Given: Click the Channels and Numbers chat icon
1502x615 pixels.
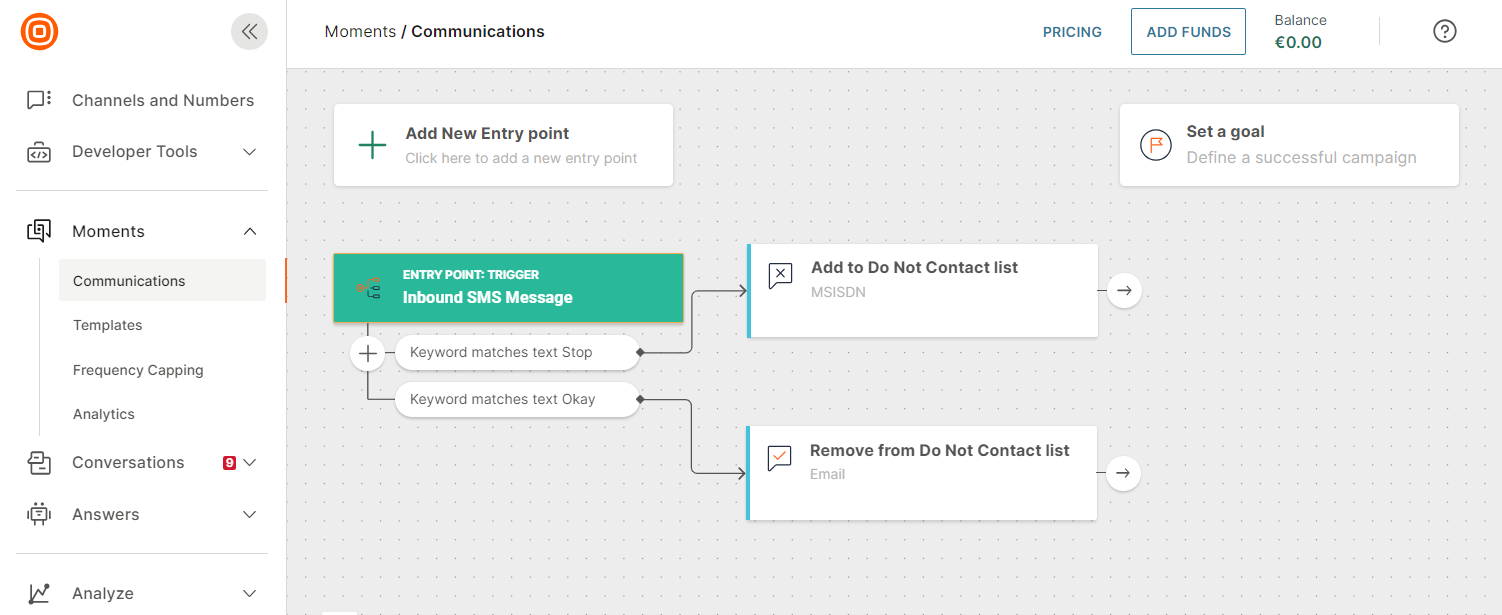Looking at the screenshot, I should point(39,100).
